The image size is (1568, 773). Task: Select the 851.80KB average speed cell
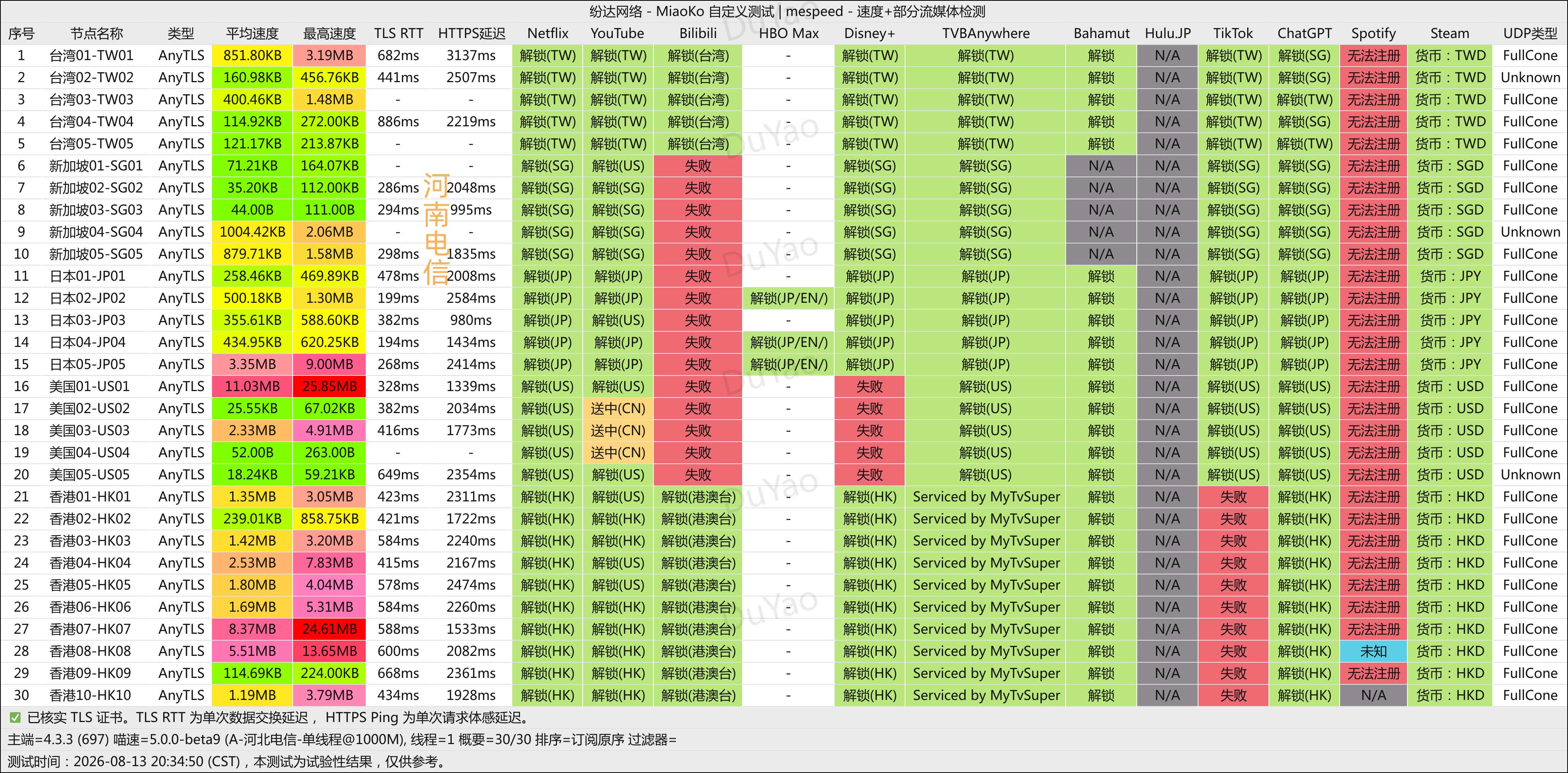pos(252,56)
